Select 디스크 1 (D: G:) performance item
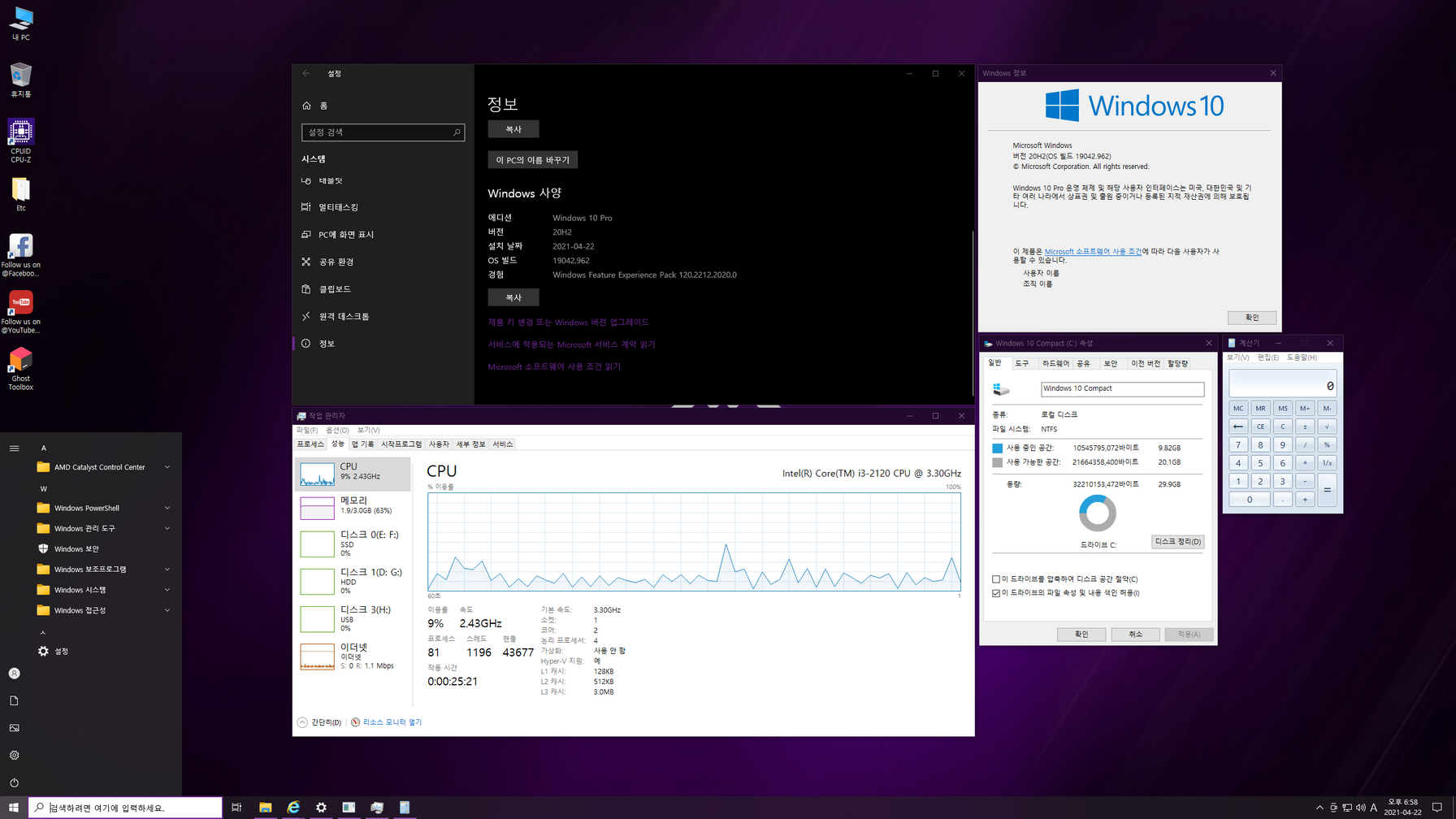Viewport: 1456px width, 819px height. click(353, 581)
